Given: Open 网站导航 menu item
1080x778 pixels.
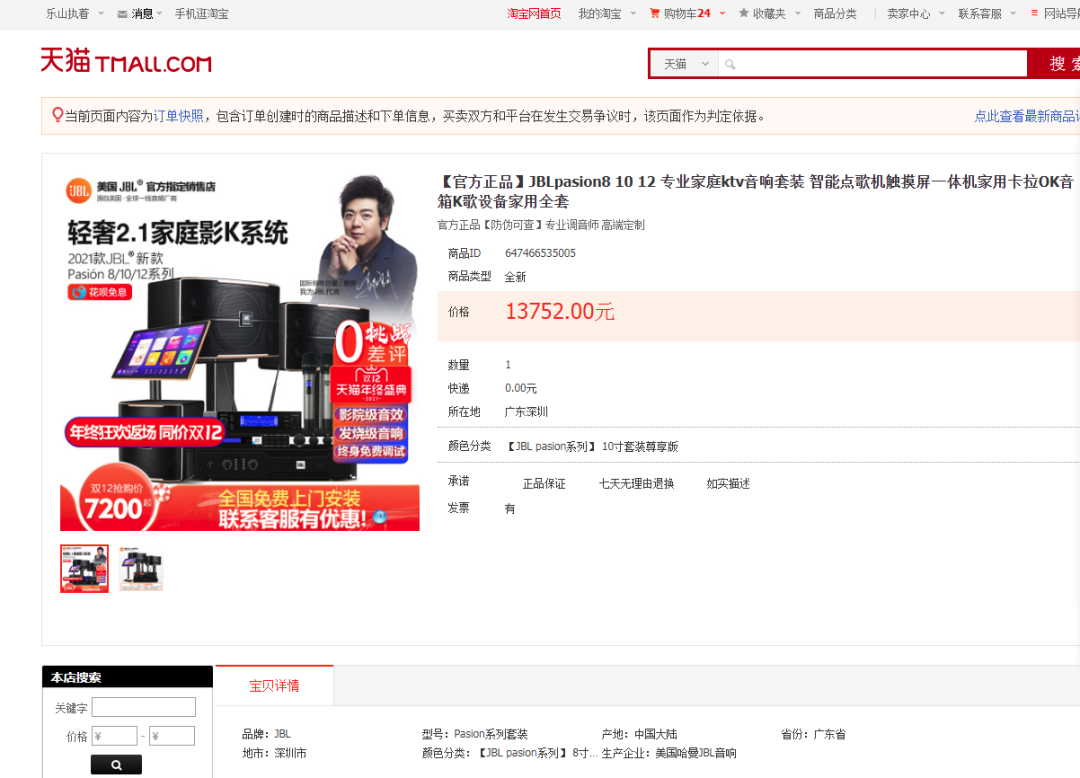Looking at the screenshot, I should (x=1061, y=14).
